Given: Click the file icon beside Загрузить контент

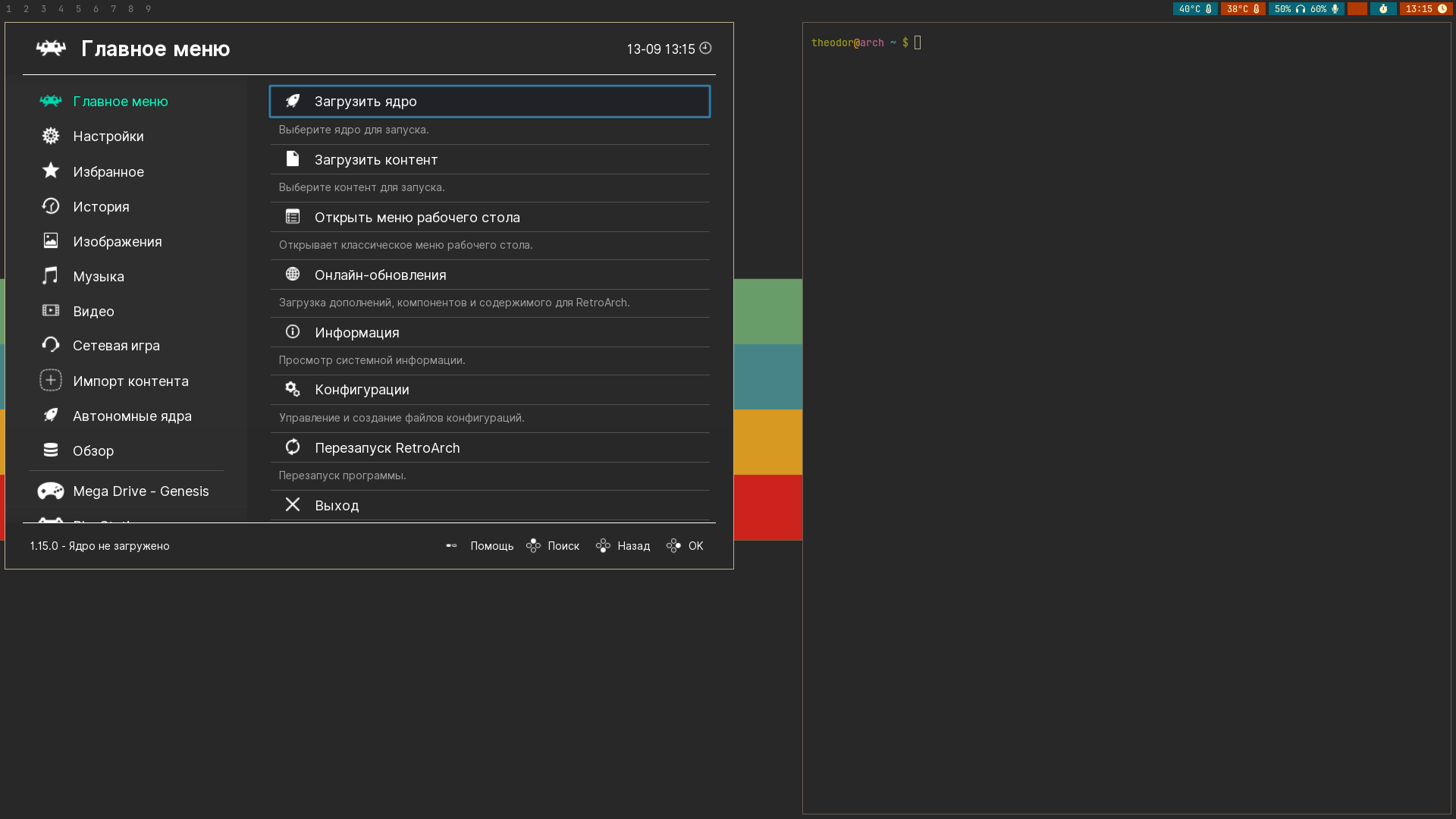Looking at the screenshot, I should (293, 158).
